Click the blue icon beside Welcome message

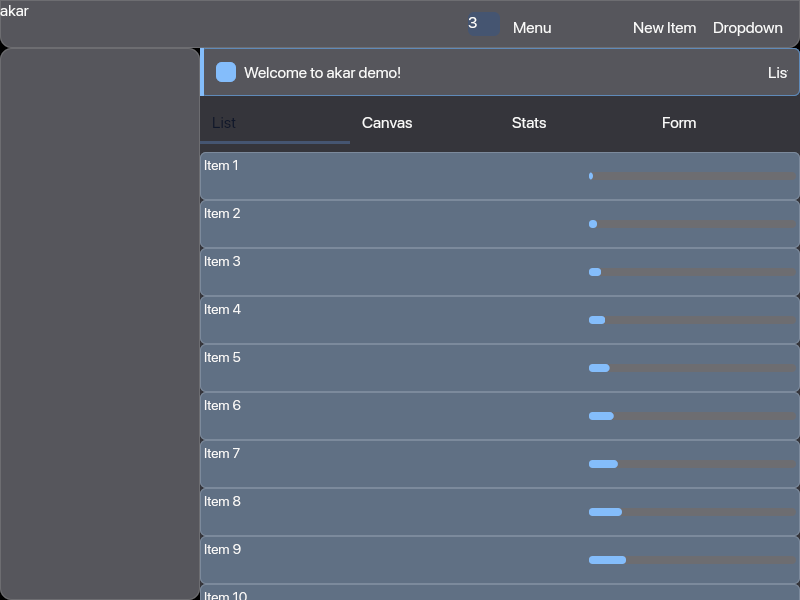tap(226, 72)
